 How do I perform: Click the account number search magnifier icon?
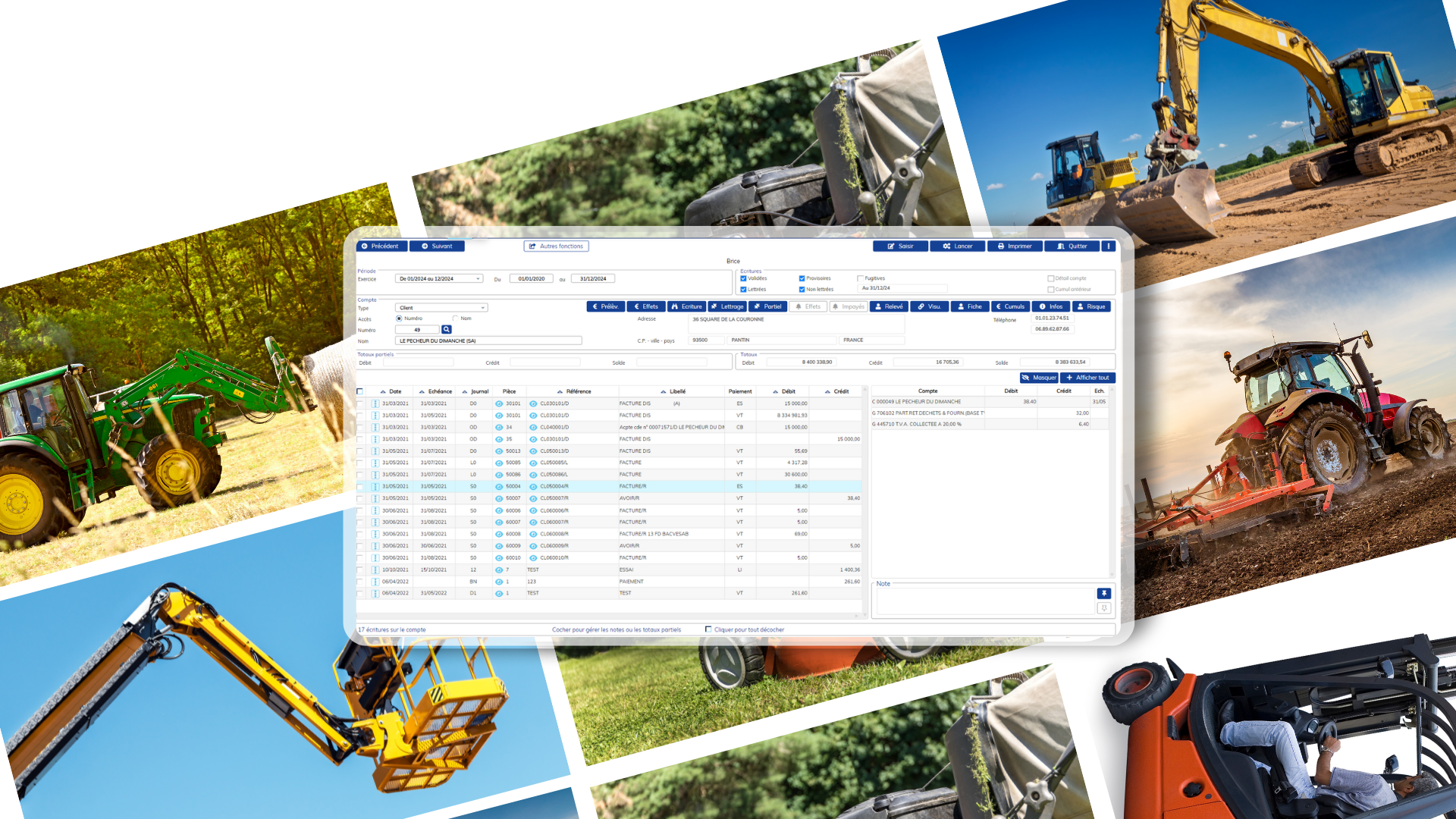(447, 330)
